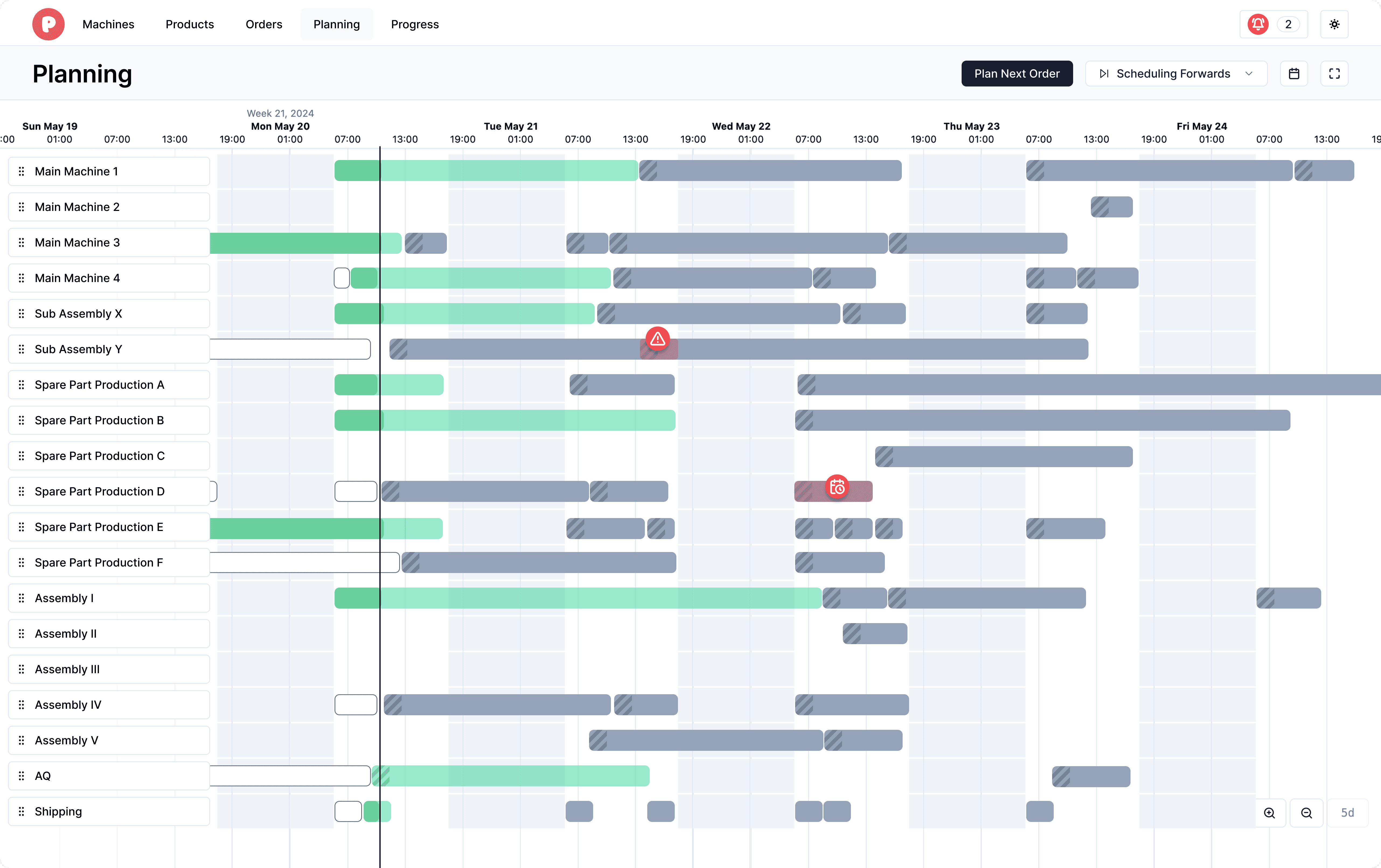Click the Wed May 22 date header
1381x868 pixels.
(x=741, y=126)
